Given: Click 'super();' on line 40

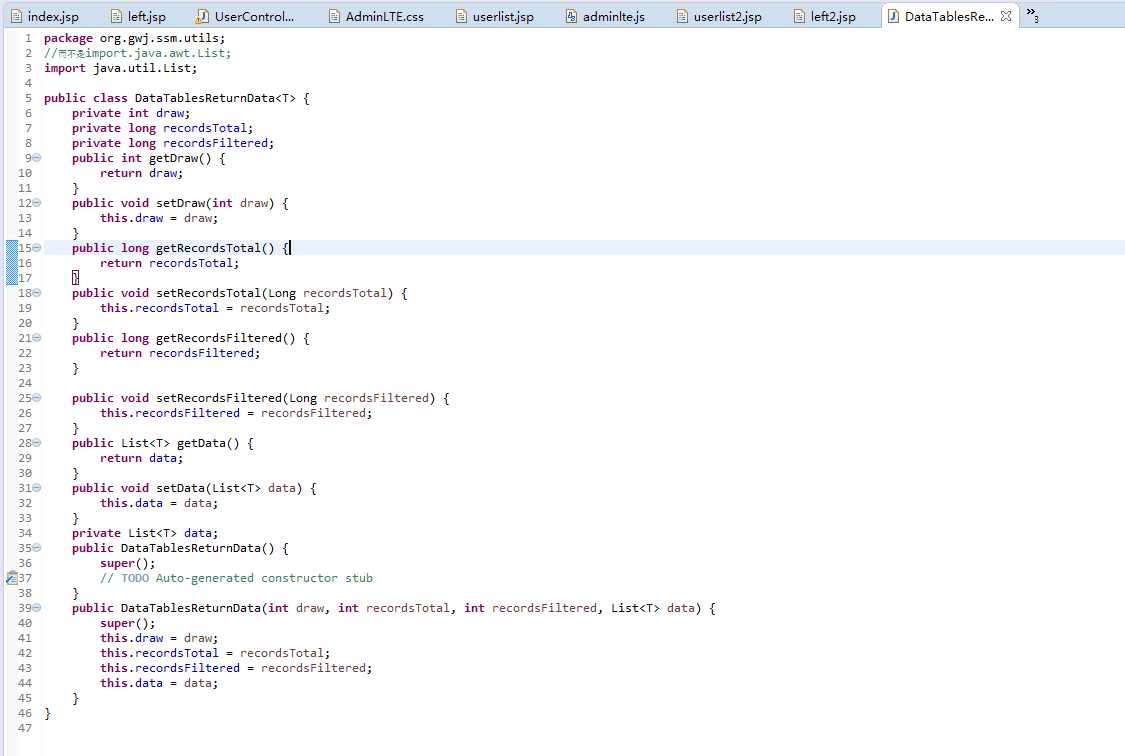Looking at the screenshot, I should point(128,623).
